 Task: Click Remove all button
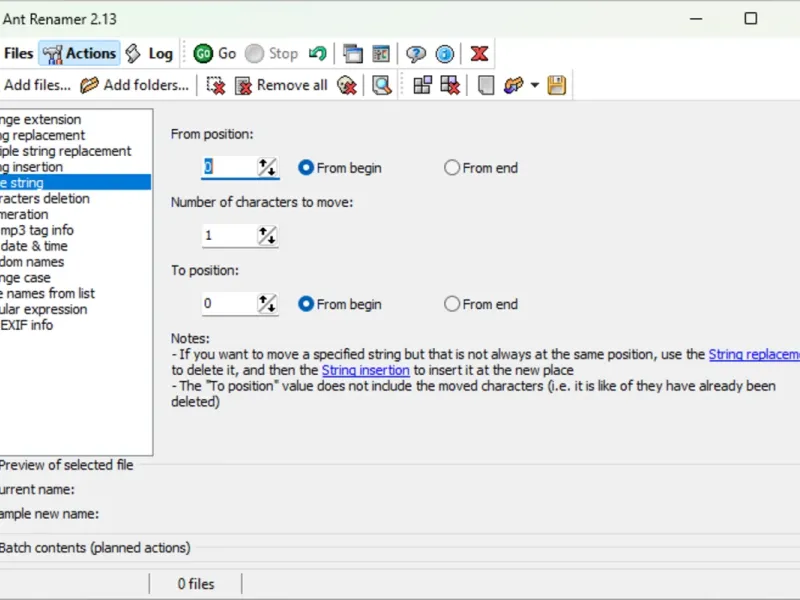281,85
